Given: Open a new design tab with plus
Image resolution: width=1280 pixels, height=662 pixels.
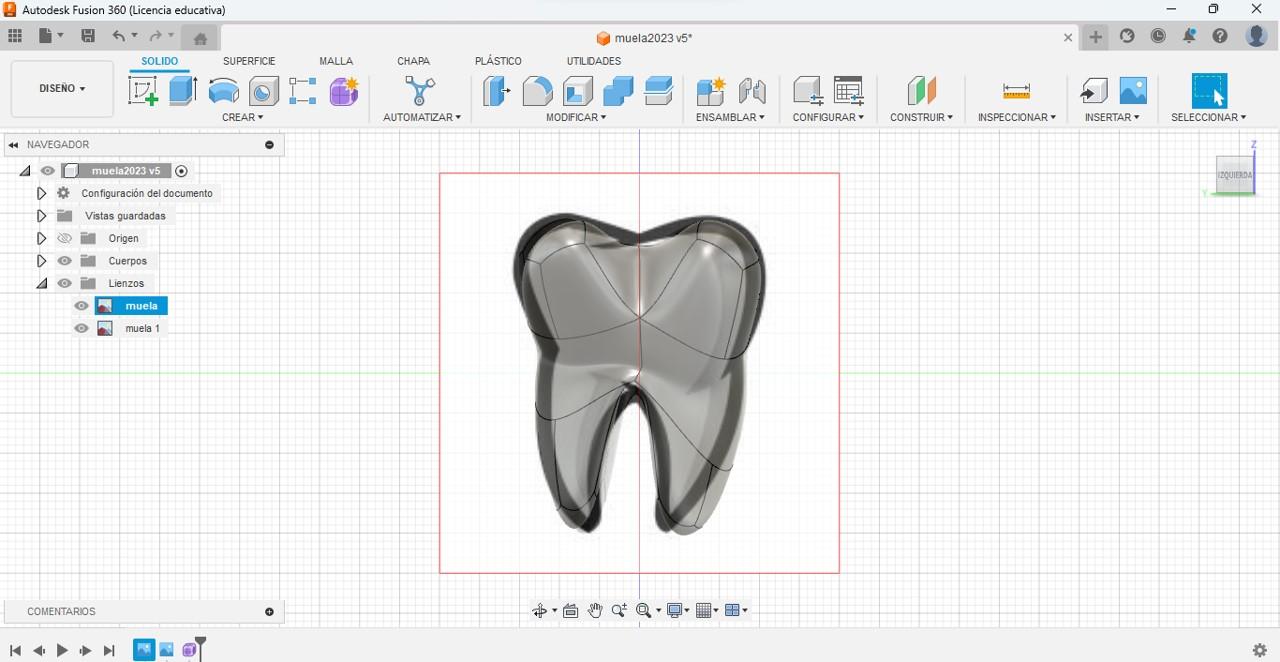Looking at the screenshot, I should (1096, 37).
